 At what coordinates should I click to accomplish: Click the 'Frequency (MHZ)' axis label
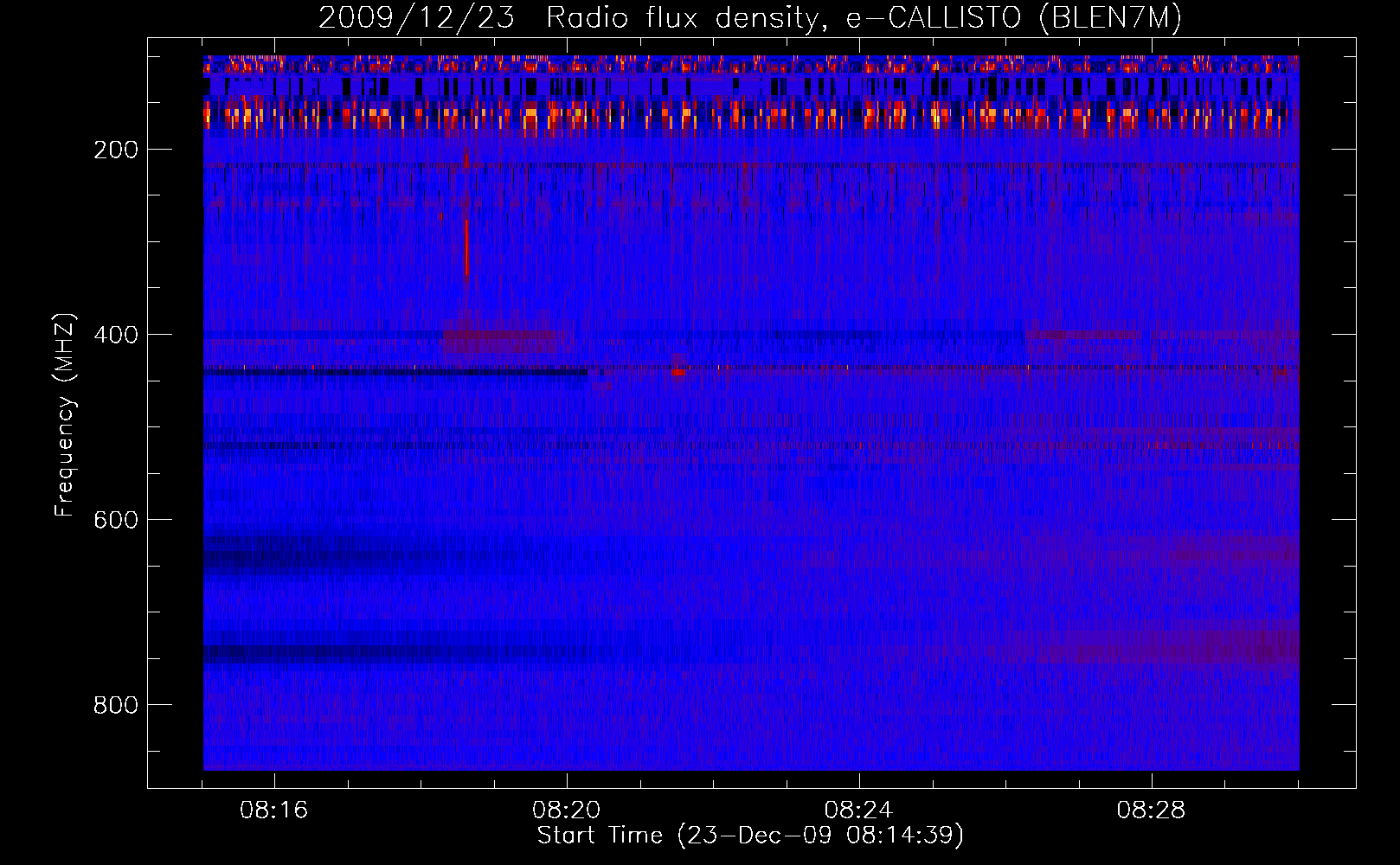[x=64, y=415]
